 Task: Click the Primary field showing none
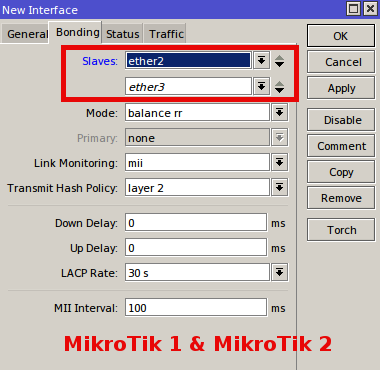(197, 137)
